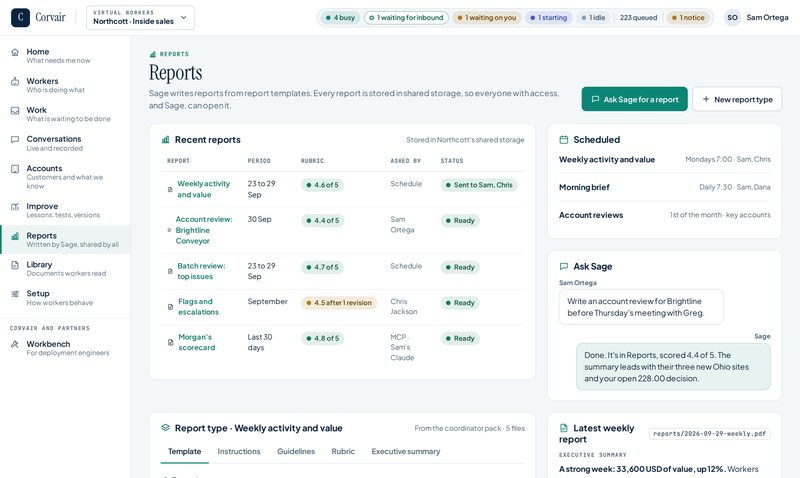Click the Weekly activity and value schedule row

(x=664, y=160)
